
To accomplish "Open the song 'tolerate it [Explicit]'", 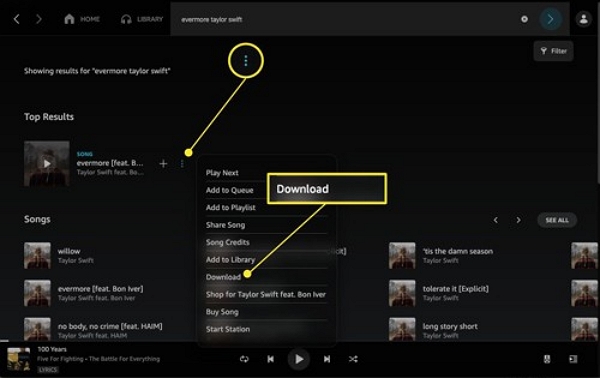I will (x=455, y=289).
